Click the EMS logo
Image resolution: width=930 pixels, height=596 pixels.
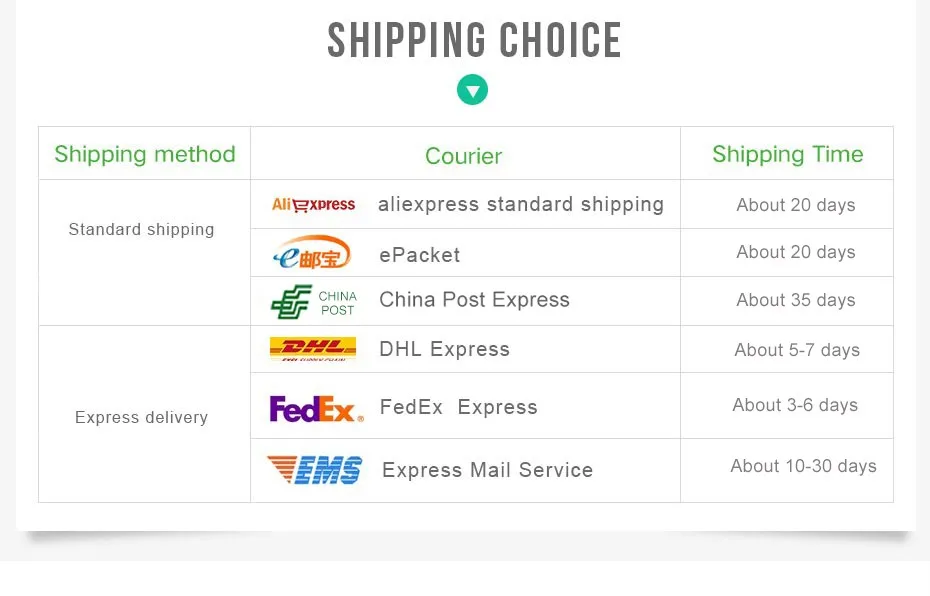pos(314,470)
